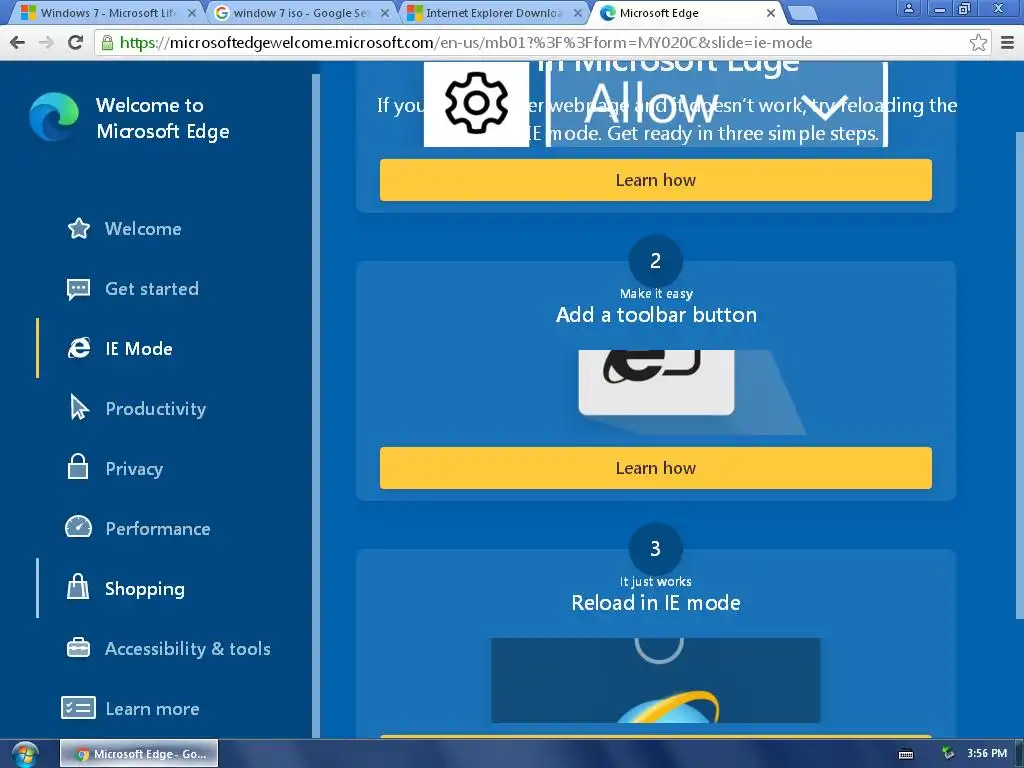
Task: Click the Shopping bag icon
Action: coord(78,586)
